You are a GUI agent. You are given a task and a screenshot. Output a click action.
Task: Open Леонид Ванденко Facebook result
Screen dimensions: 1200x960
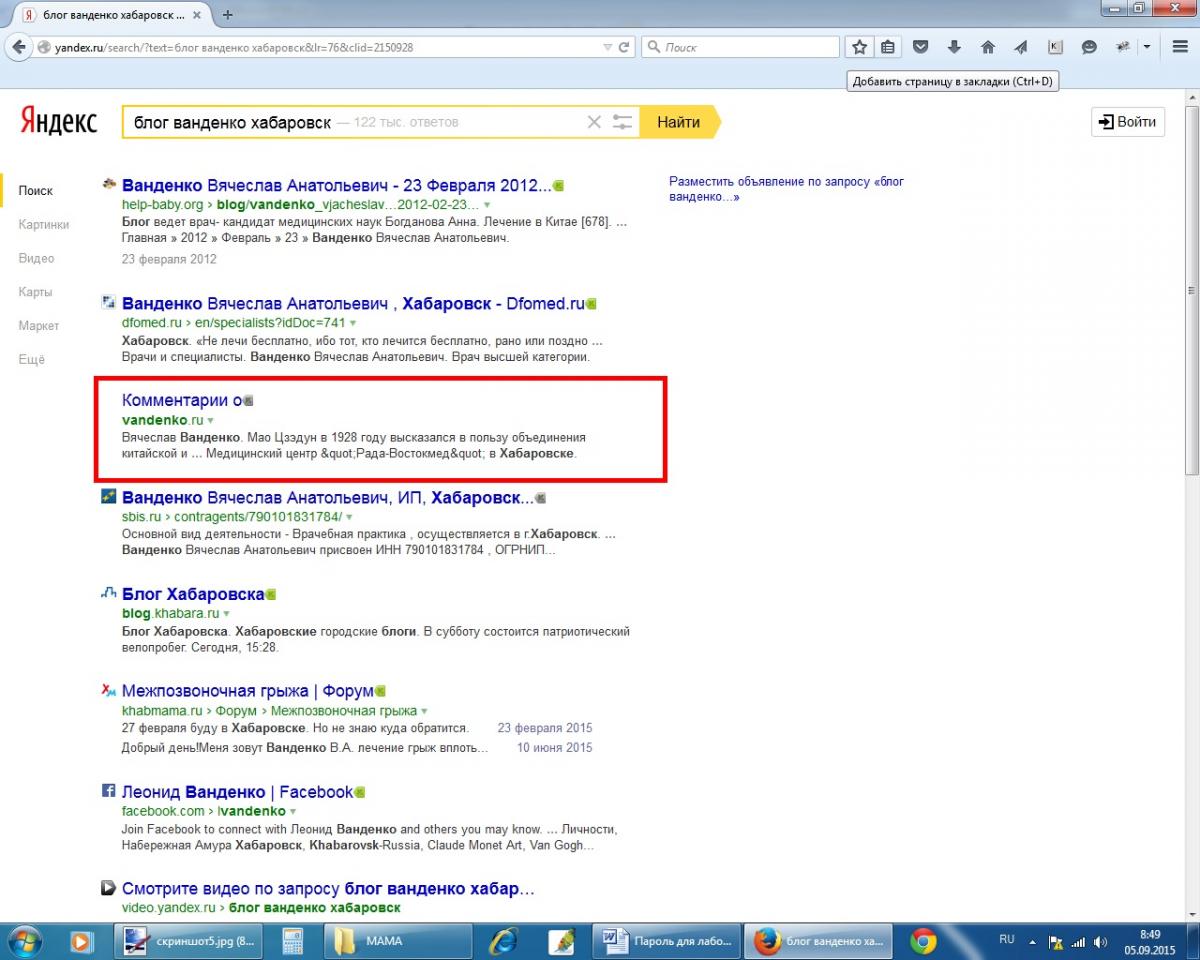[x=237, y=792]
